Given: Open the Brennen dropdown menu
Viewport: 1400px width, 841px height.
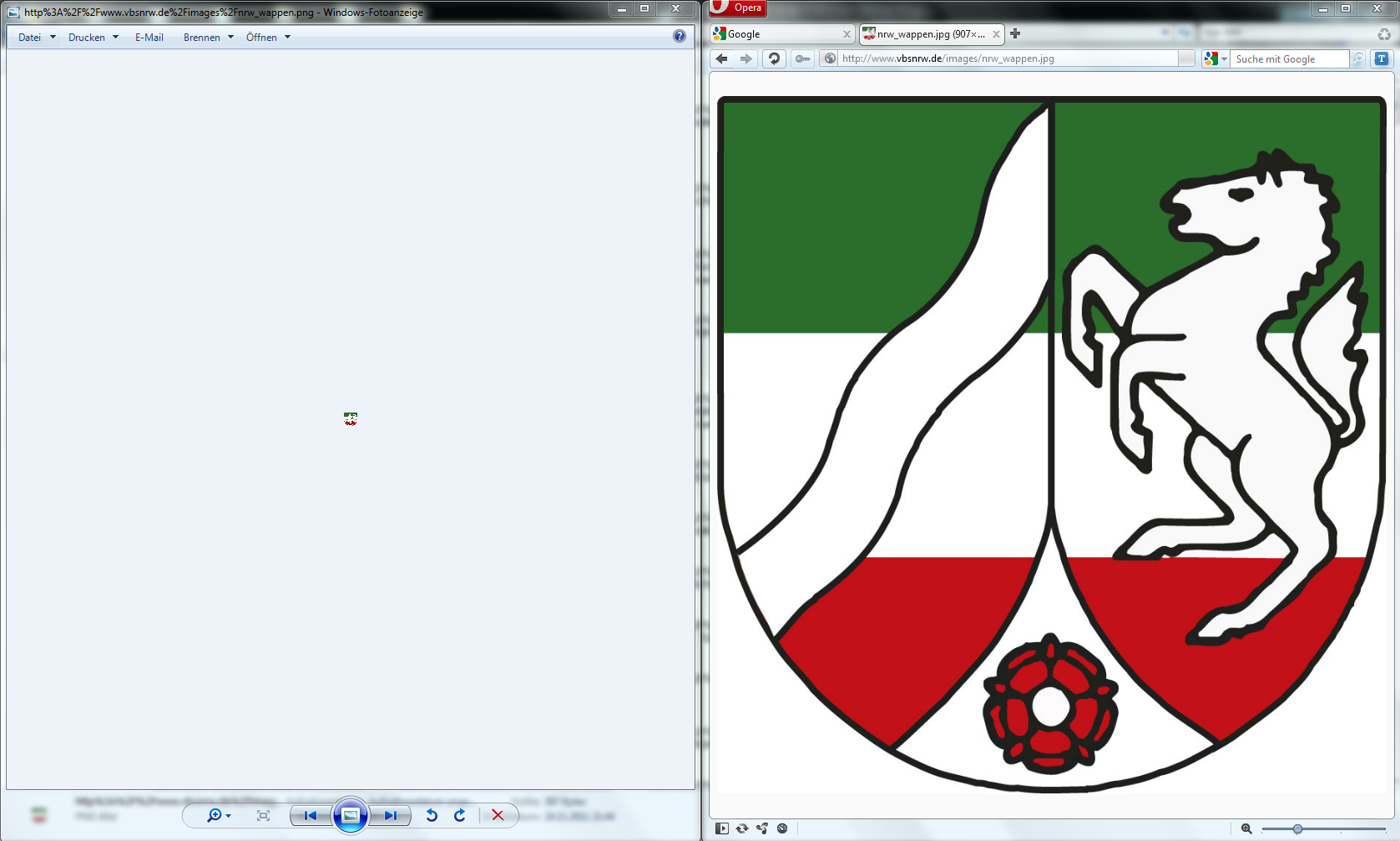Looking at the screenshot, I should click(209, 38).
